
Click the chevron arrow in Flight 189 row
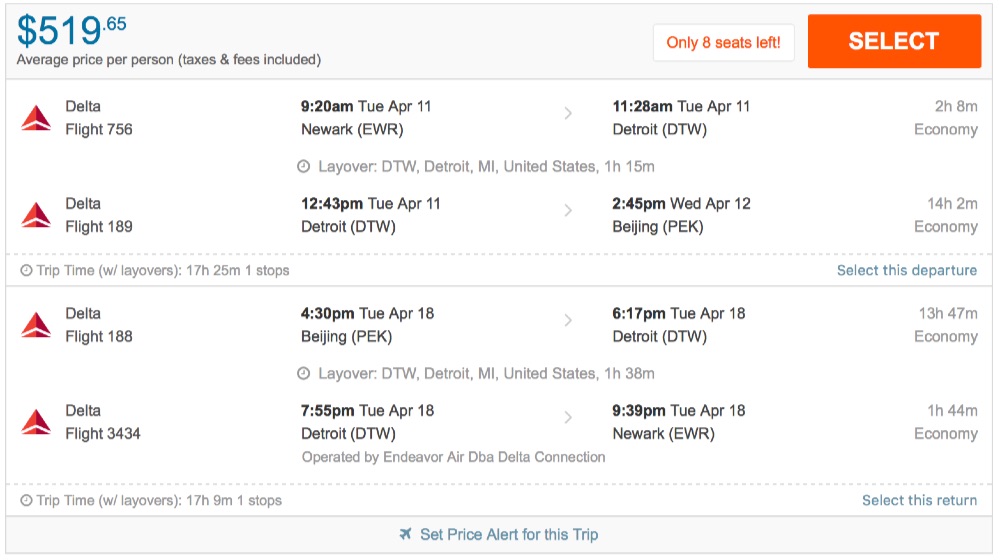(x=568, y=210)
